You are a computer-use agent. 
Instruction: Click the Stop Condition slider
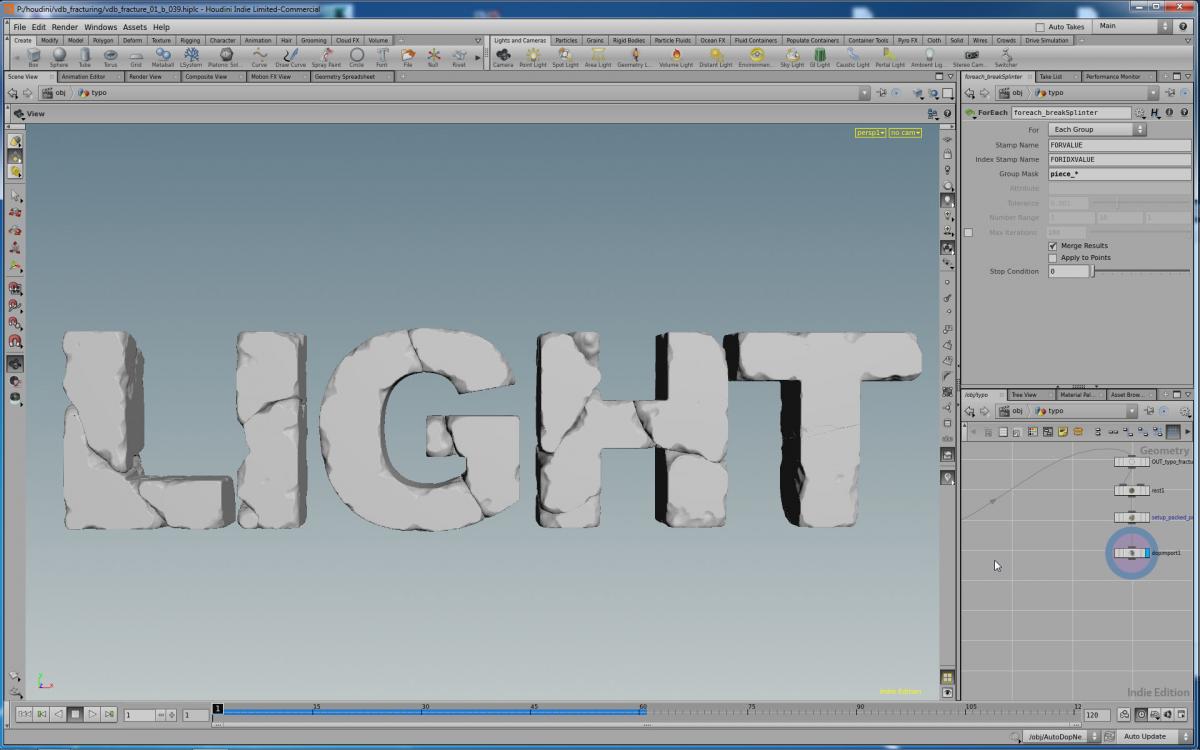point(1141,272)
